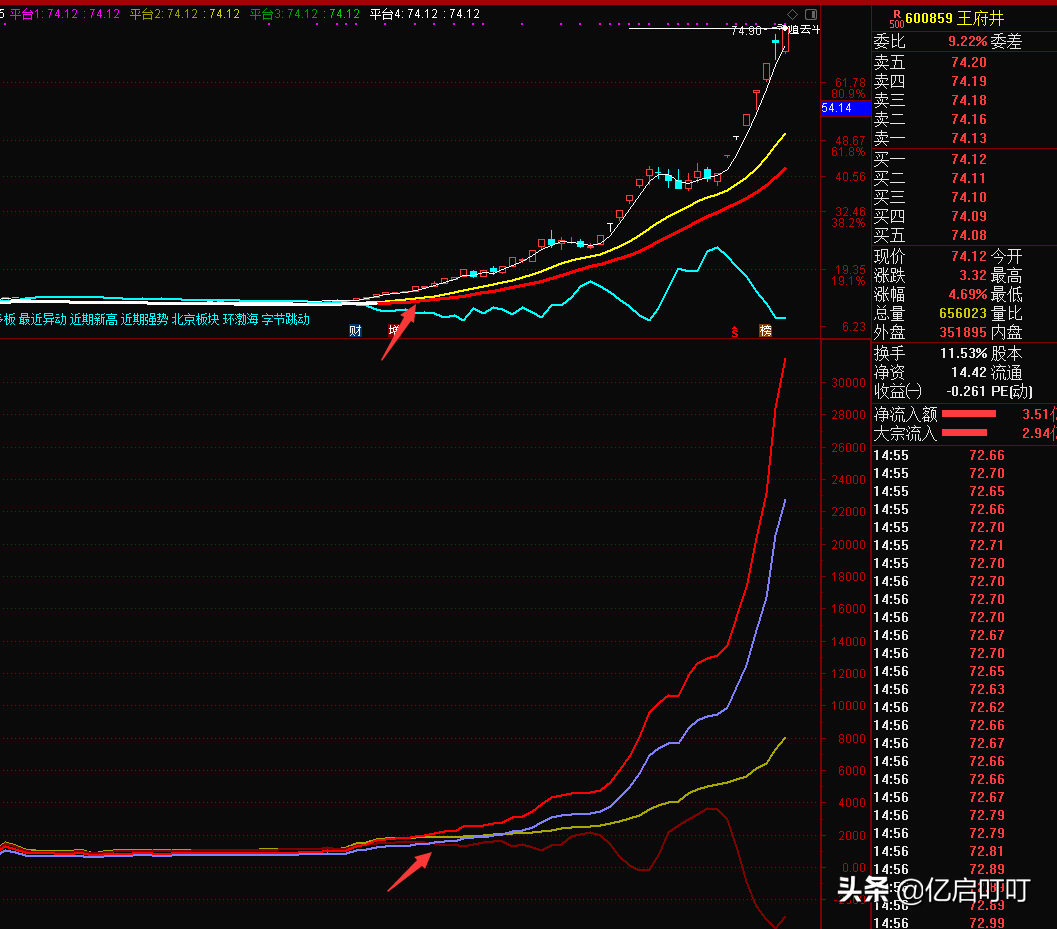Select the 近期新高 tag
Viewport: 1057px width, 929px height.
pyautogui.click(x=93, y=320)
